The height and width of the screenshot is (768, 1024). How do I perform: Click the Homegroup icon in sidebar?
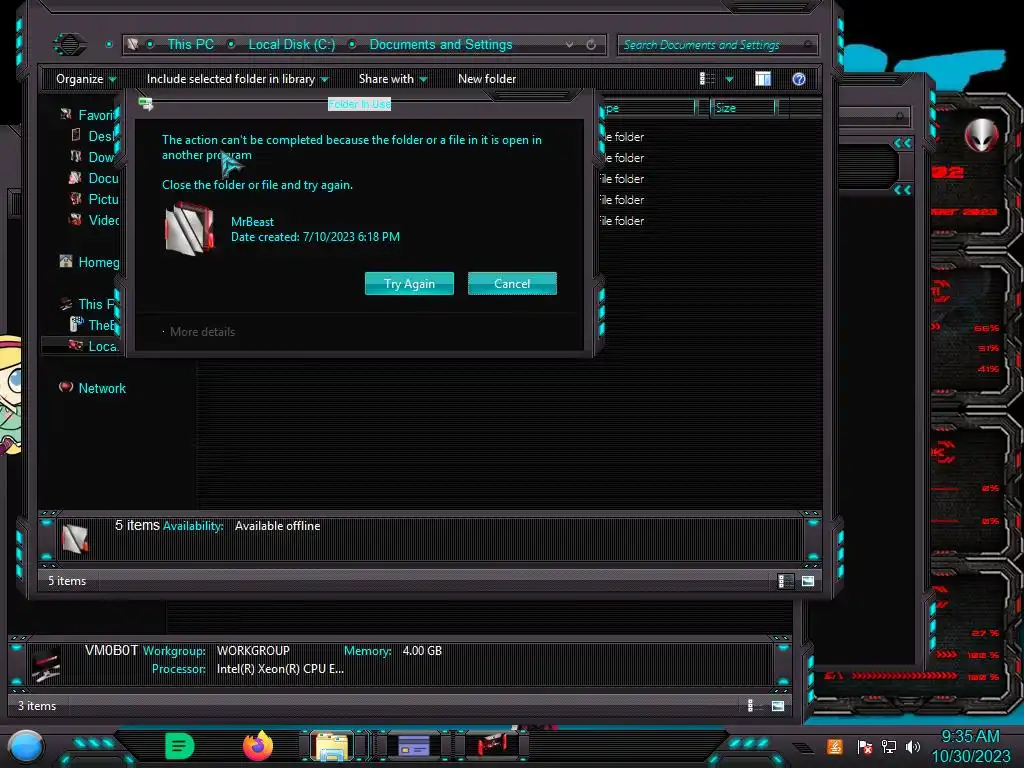click(x=66, y=262)
